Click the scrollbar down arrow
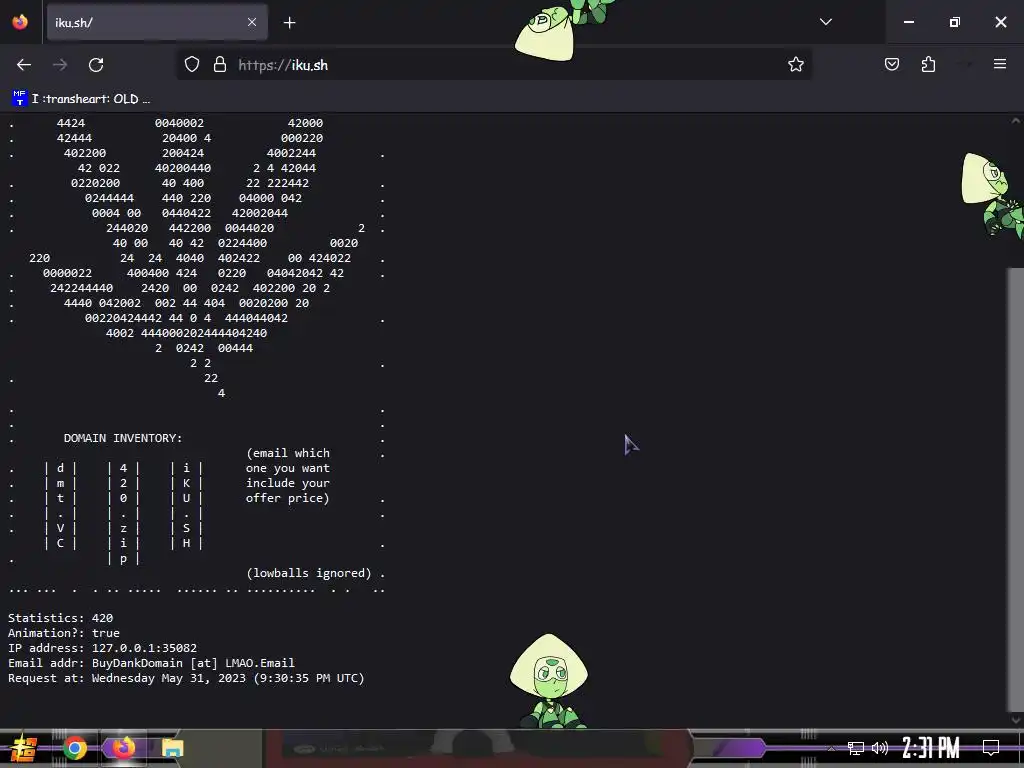Screen dimensions: 1024x768 coord(1016,719)
